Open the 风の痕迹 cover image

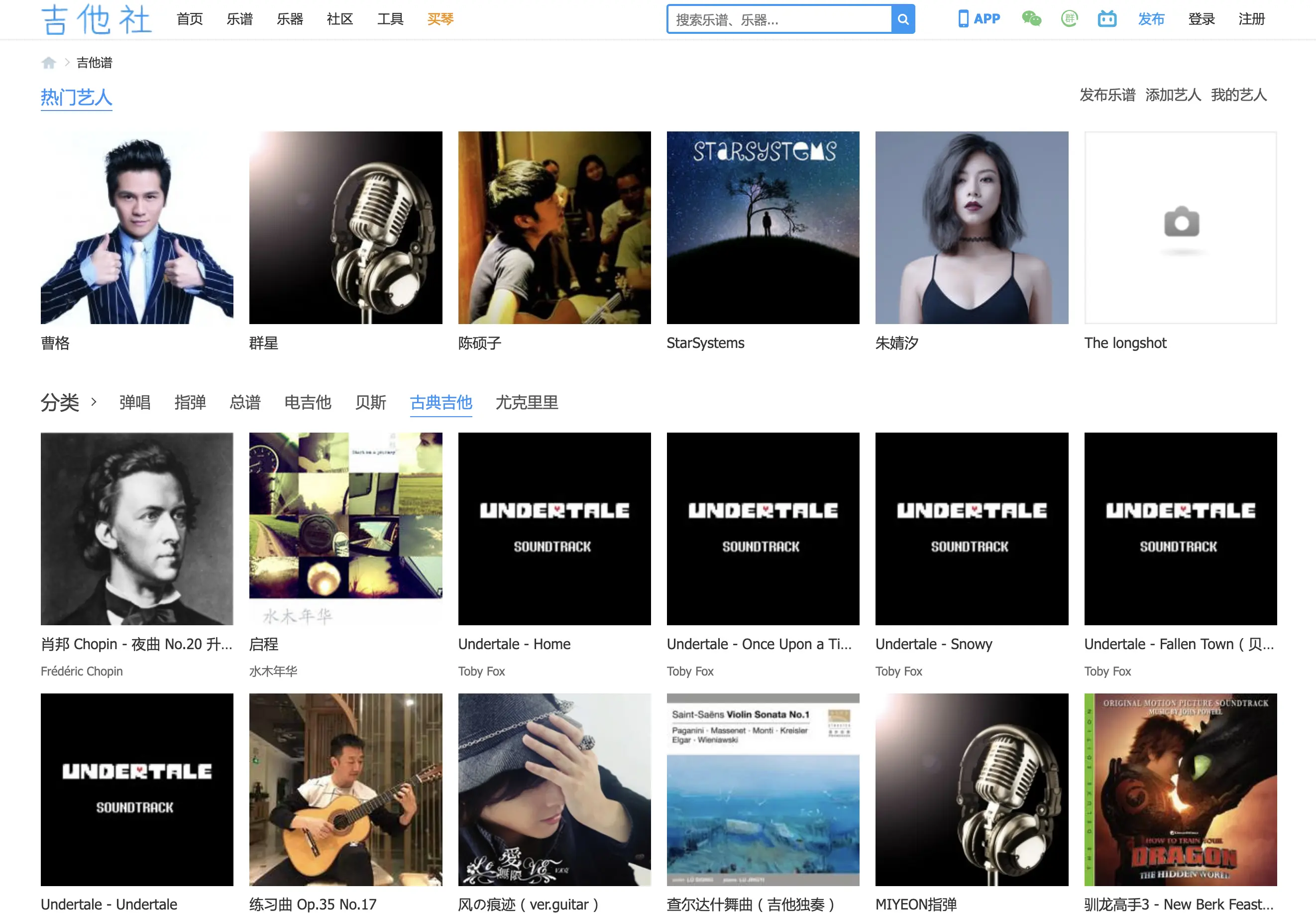point(554,790)
